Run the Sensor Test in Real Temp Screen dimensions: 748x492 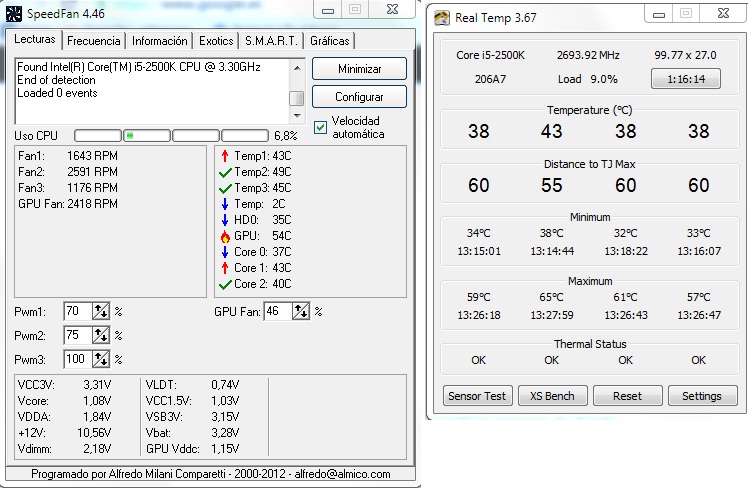pos(477,396)
